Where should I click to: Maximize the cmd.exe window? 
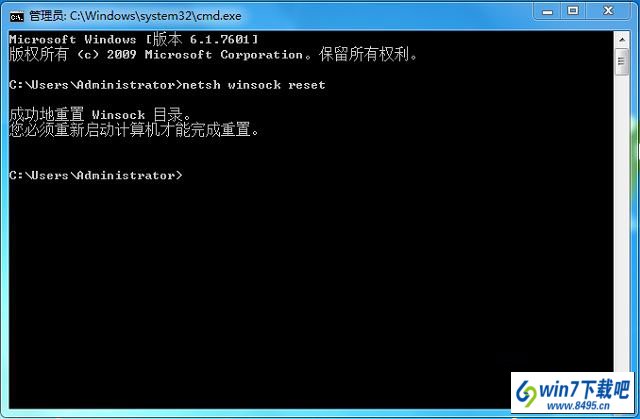pos(573,11)
